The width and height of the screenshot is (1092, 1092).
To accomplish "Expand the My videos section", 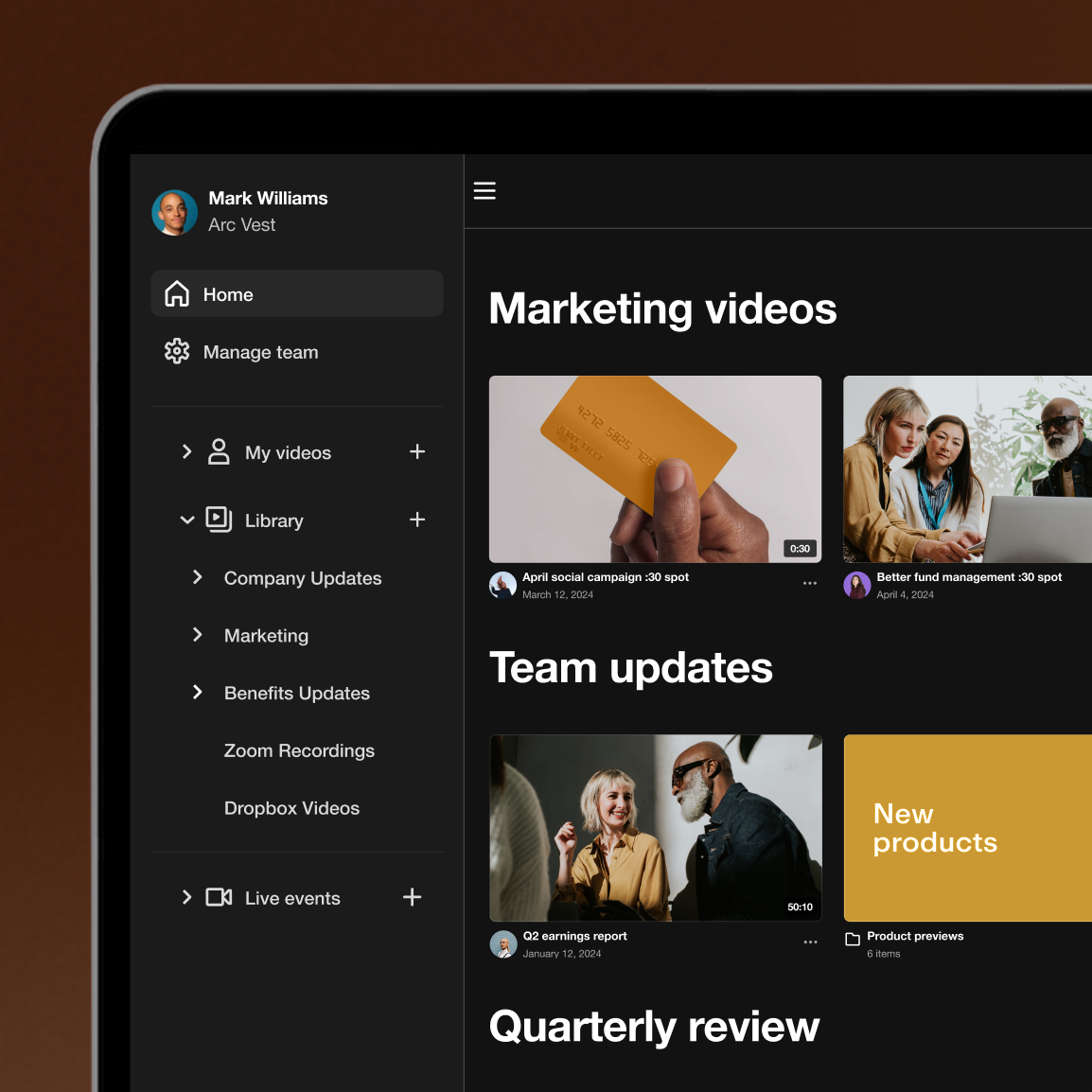I will [186, 452].
